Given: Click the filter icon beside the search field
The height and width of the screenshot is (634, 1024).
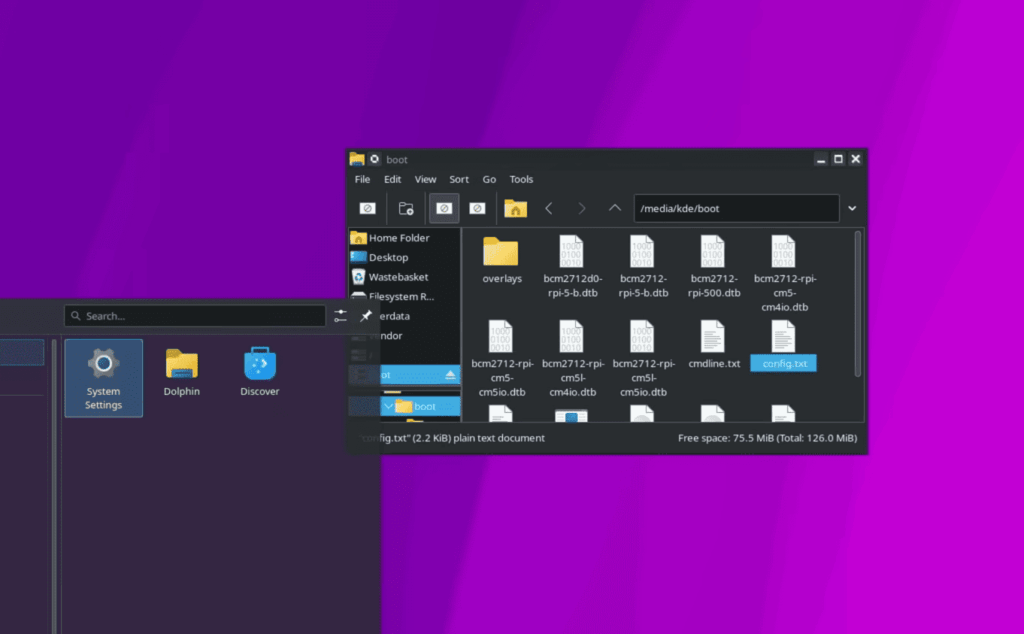Looking at the screenshot, I should coord(340,315).
